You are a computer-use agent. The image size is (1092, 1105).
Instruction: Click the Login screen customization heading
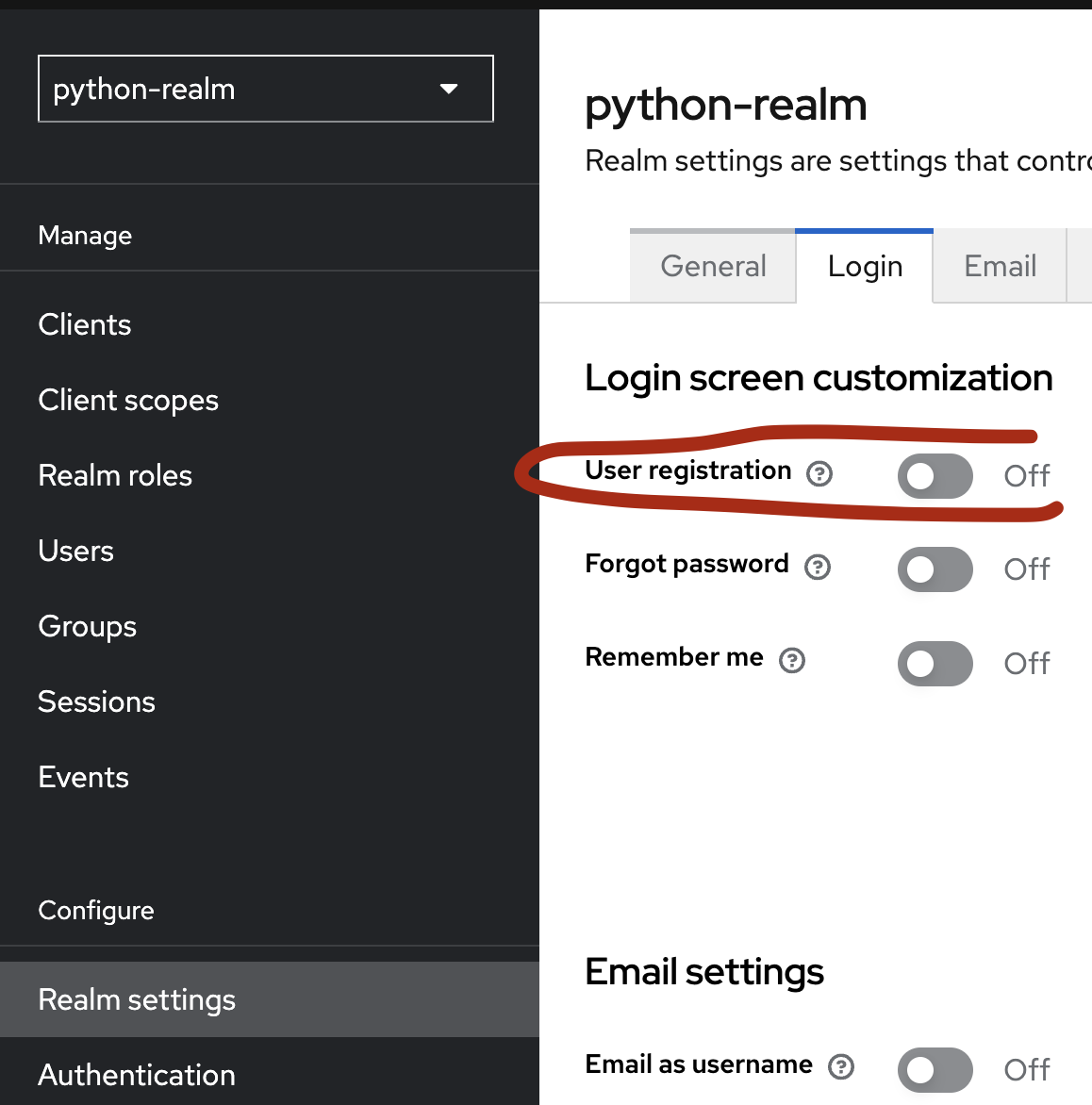tap(819, 378)
